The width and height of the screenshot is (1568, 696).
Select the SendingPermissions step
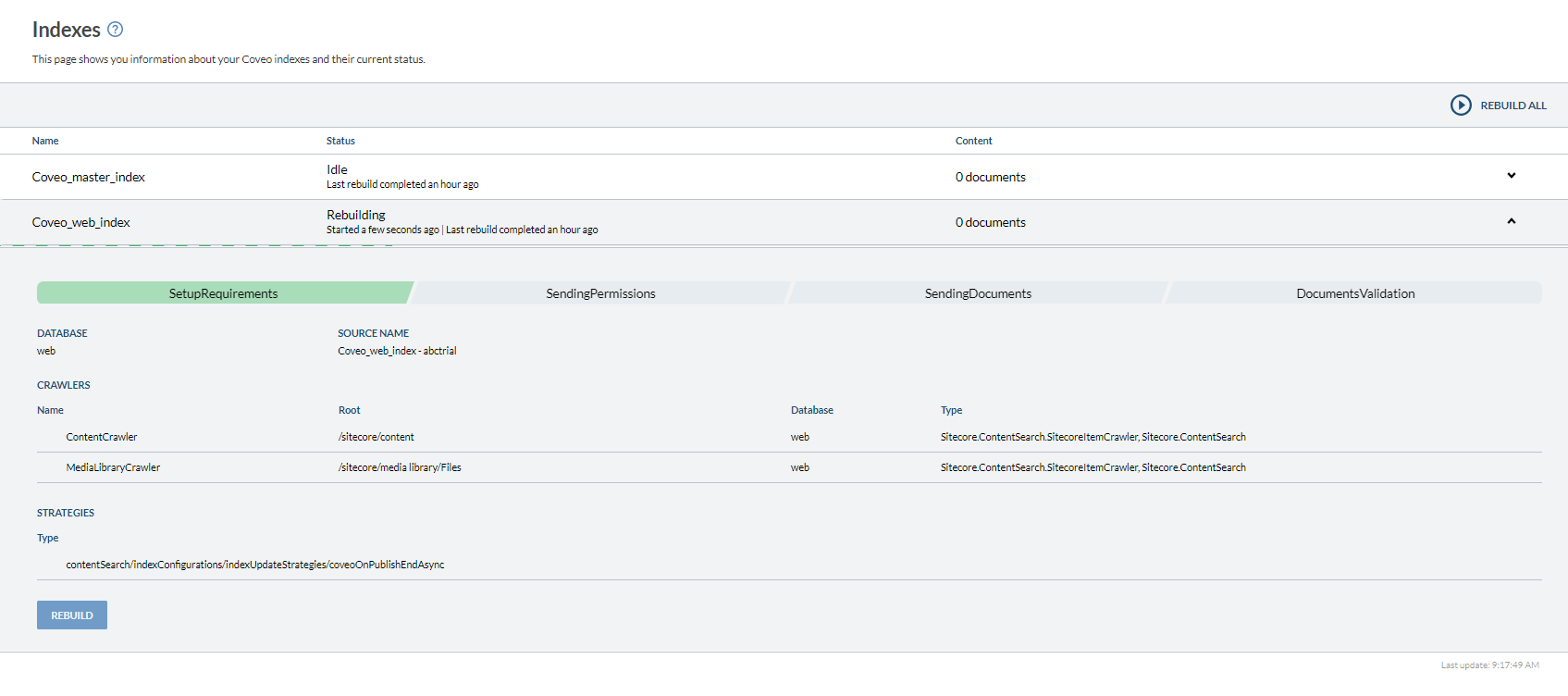click(600, 293)
